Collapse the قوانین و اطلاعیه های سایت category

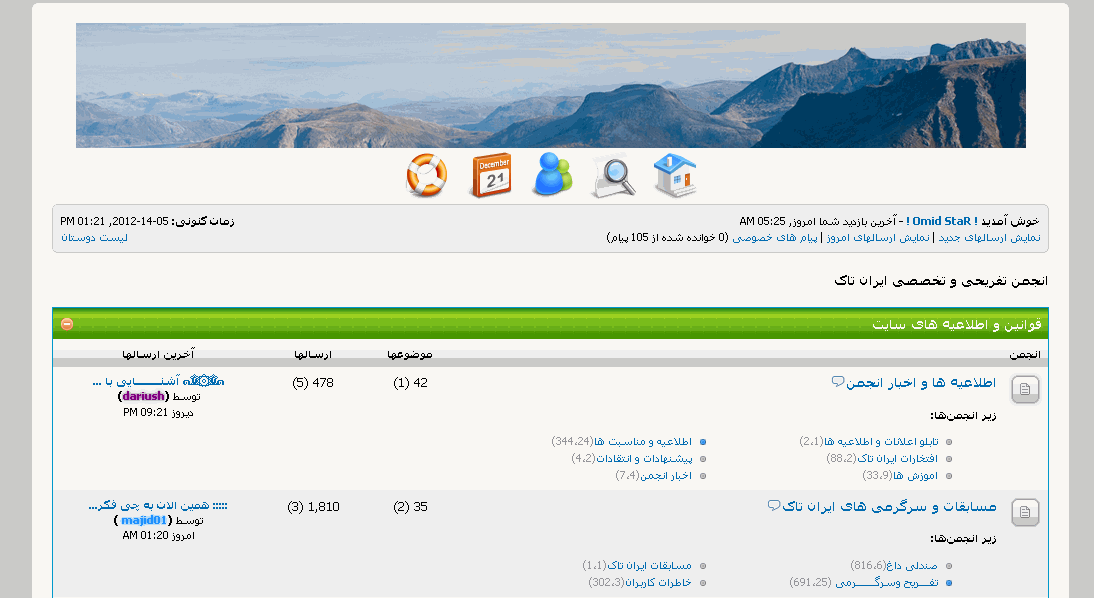tap(67, 324)
